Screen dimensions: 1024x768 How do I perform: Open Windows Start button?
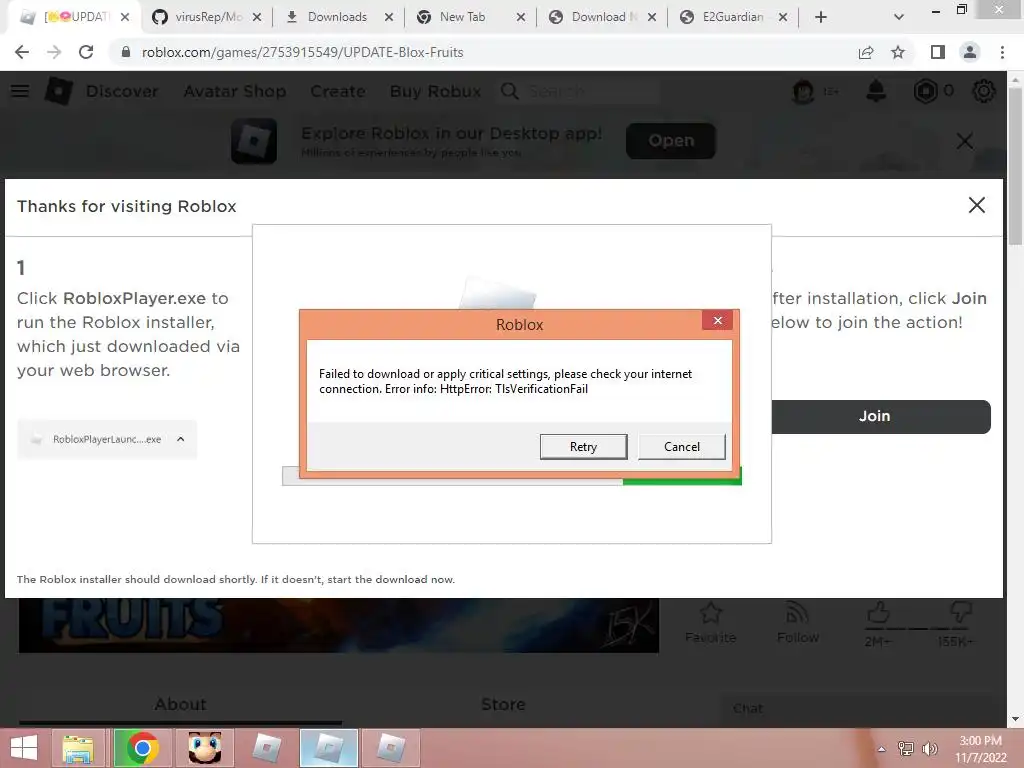[x=24, y=748]
